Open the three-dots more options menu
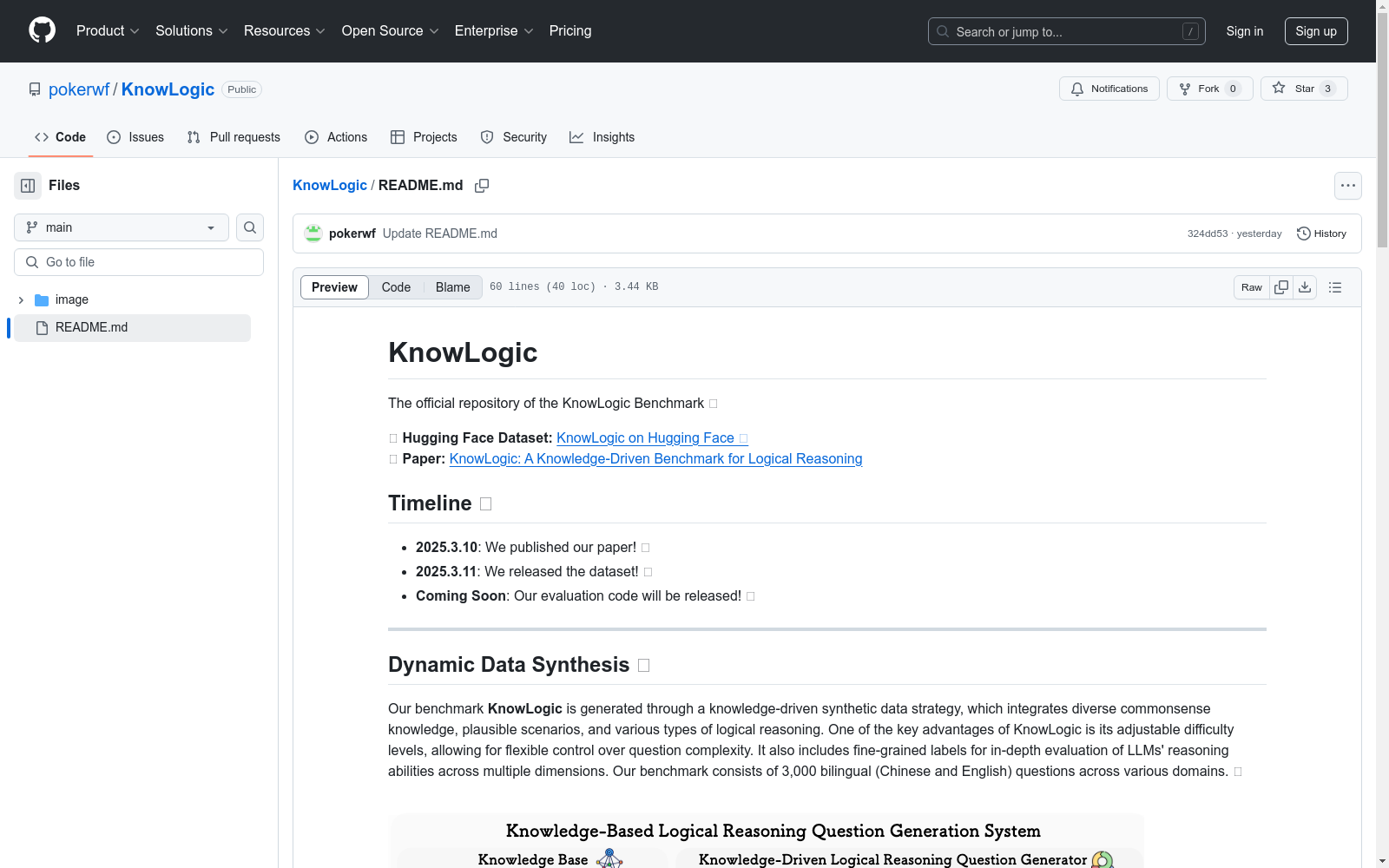1389x868 pixels. pyautogui.click(x=1347, y=186)
